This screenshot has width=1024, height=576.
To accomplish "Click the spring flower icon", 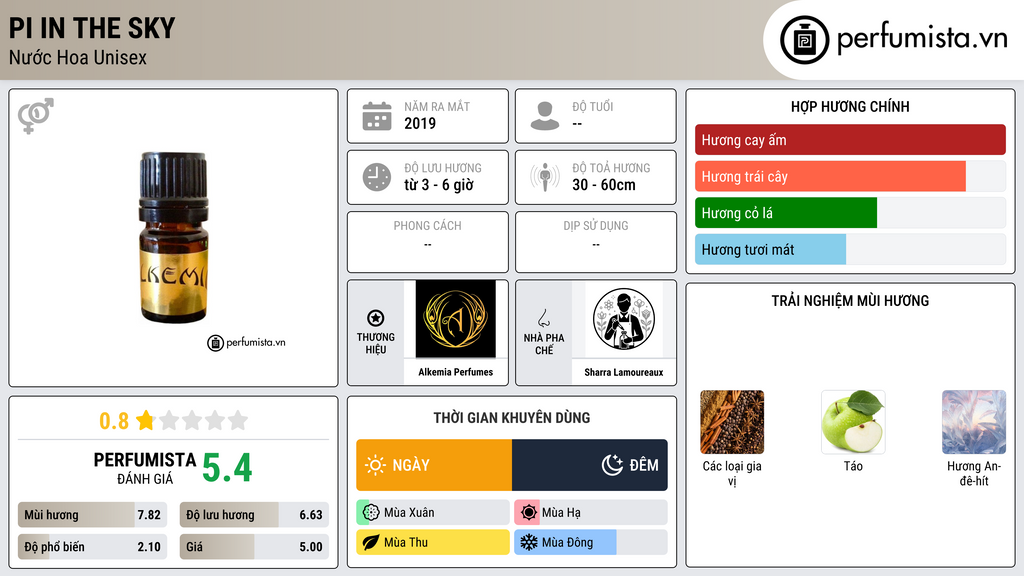I will (x=371, y=513).
